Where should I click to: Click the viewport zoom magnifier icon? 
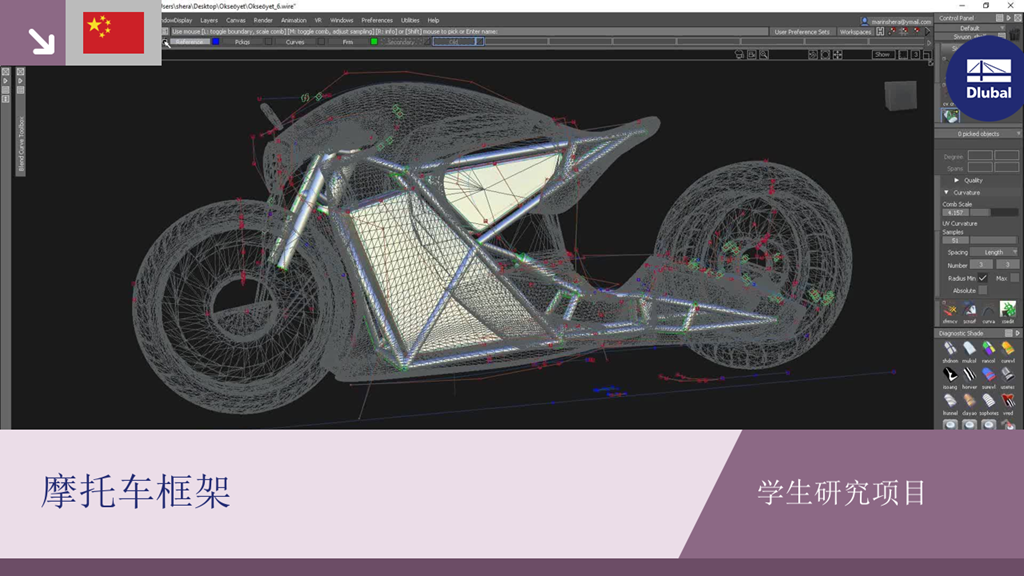point(763,55)
